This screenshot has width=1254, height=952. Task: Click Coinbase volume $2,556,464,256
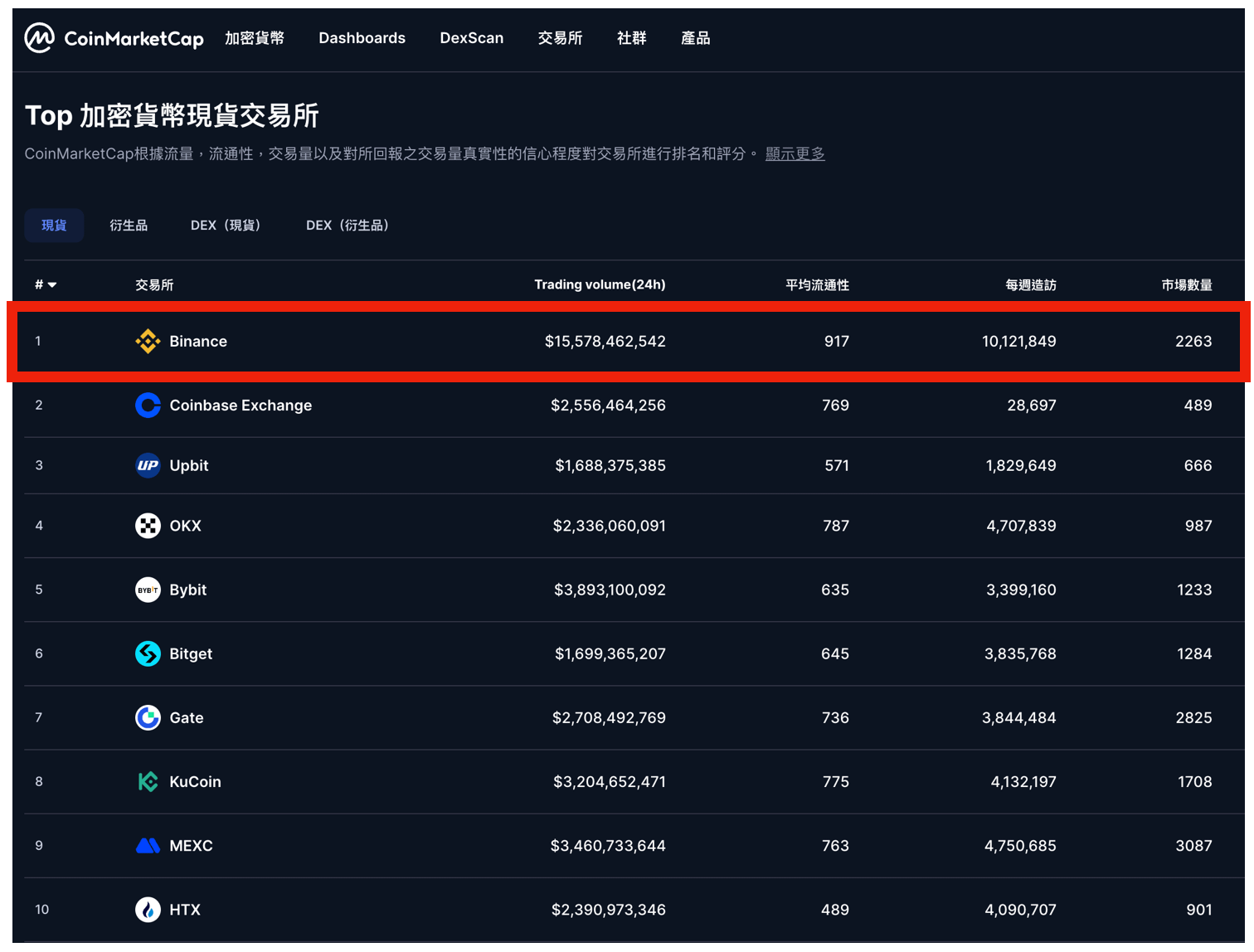[609, 406]
